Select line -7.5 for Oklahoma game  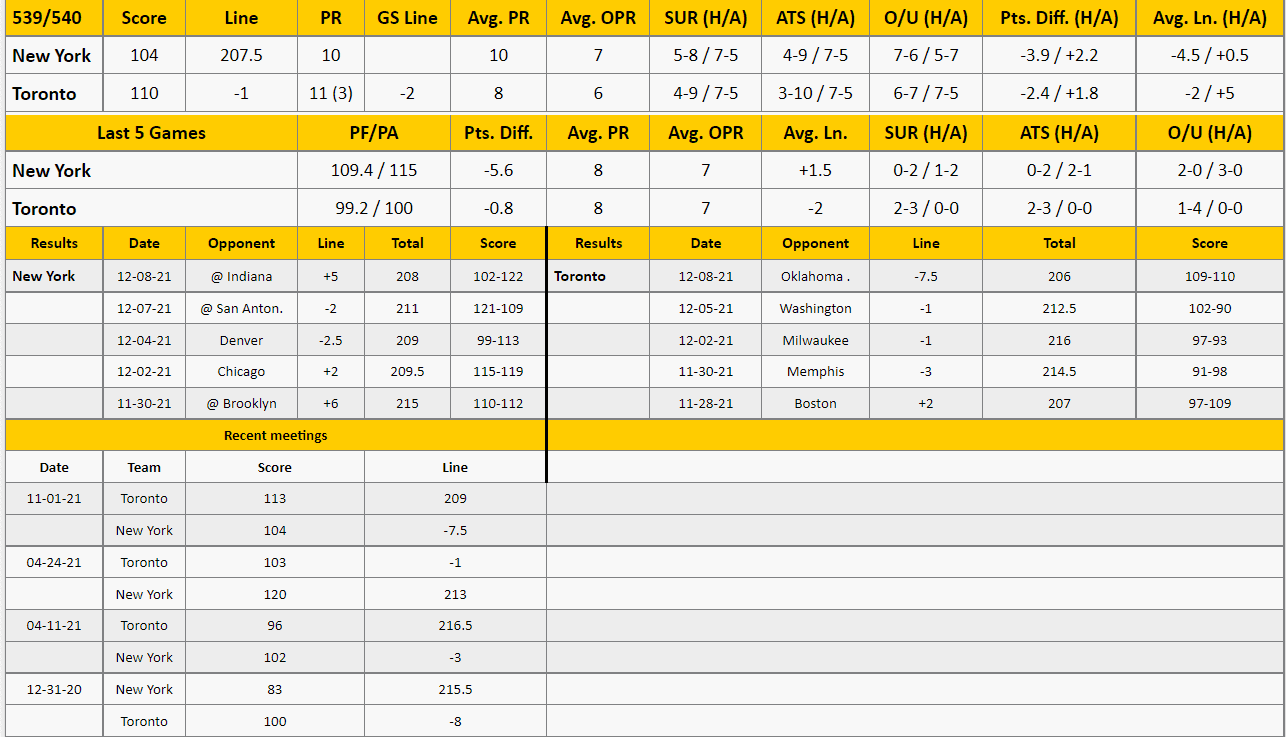(926, 277)
